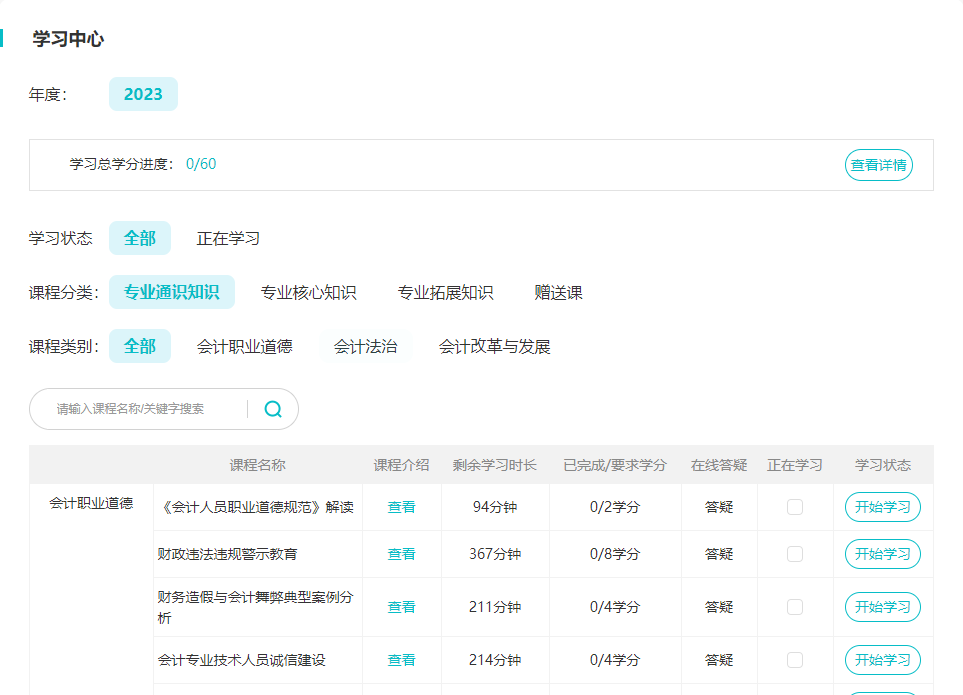Check 正在学习 box for 《会计人员职业道德规范》解读

tap(795, 507)
